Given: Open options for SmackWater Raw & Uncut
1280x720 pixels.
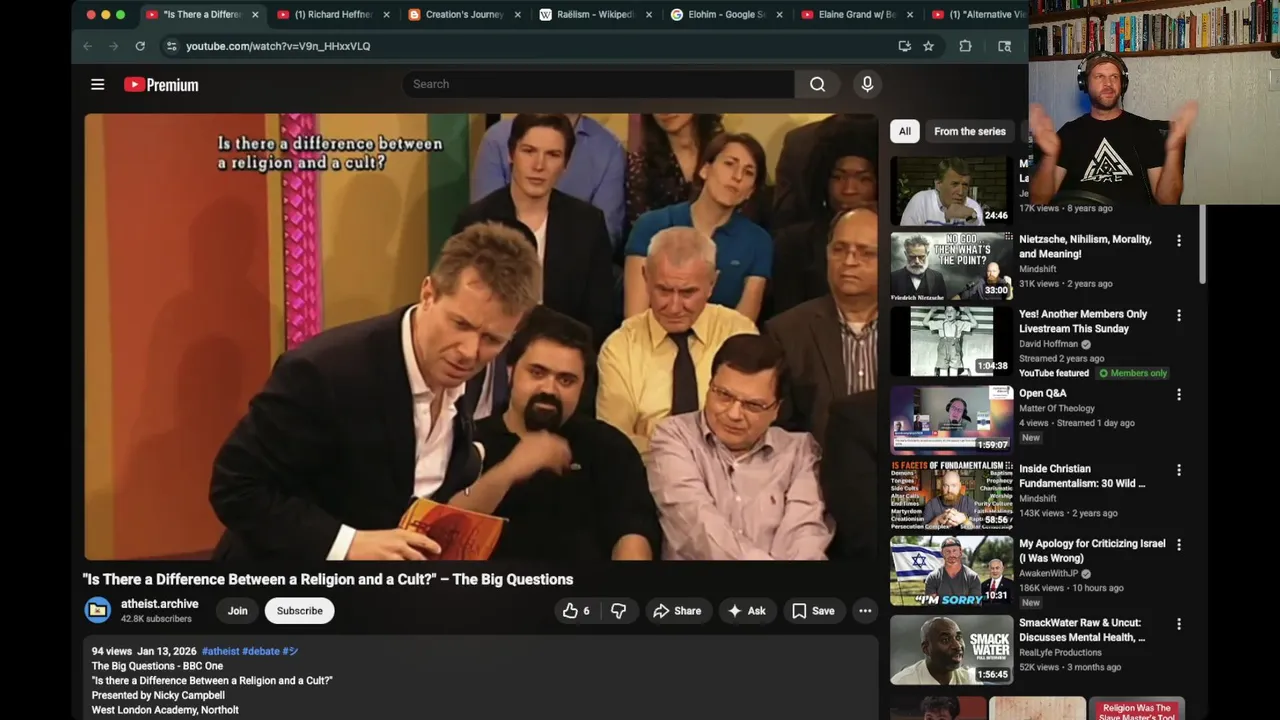Looking at the screenshot, I should [x=1178, y=624].
